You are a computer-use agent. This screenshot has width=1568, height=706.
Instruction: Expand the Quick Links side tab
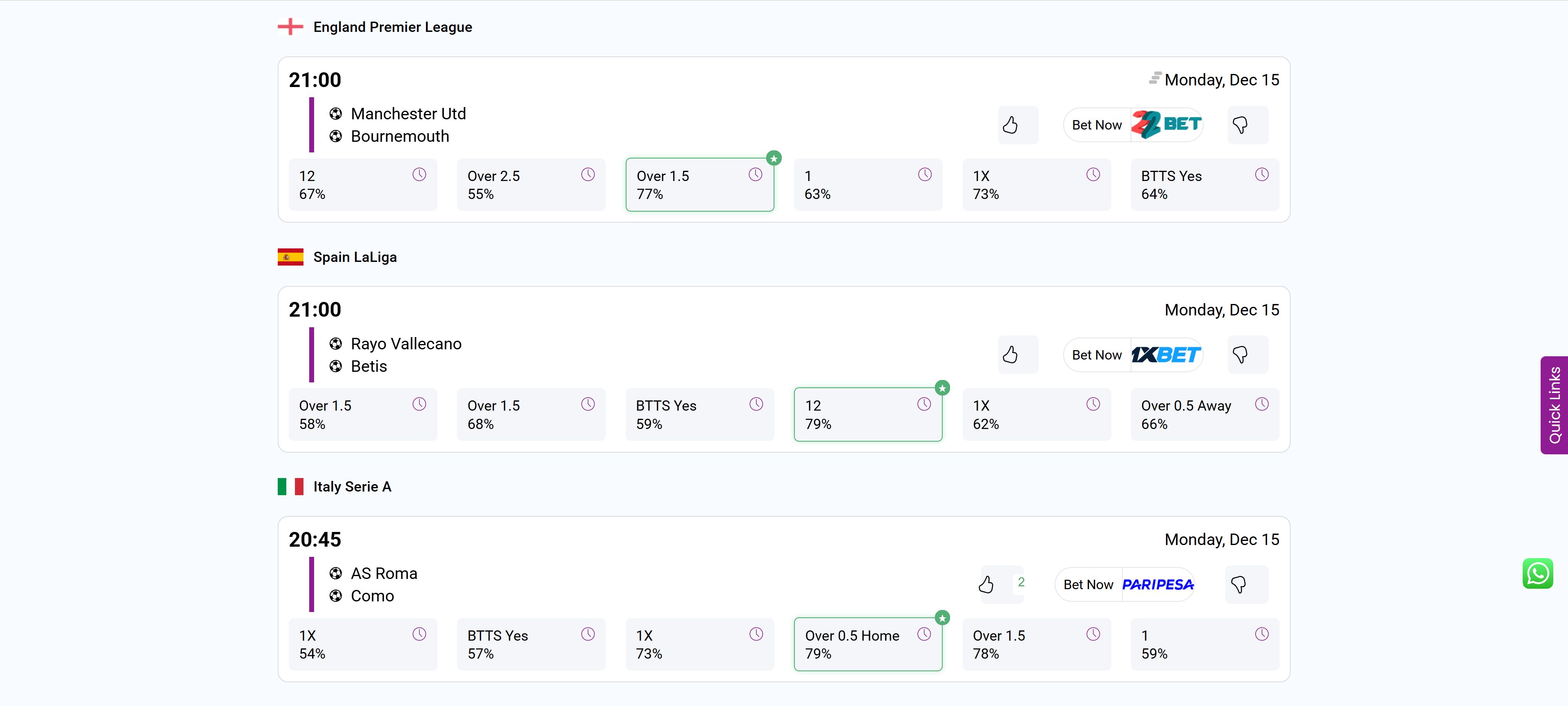(x=1554, y=405)
